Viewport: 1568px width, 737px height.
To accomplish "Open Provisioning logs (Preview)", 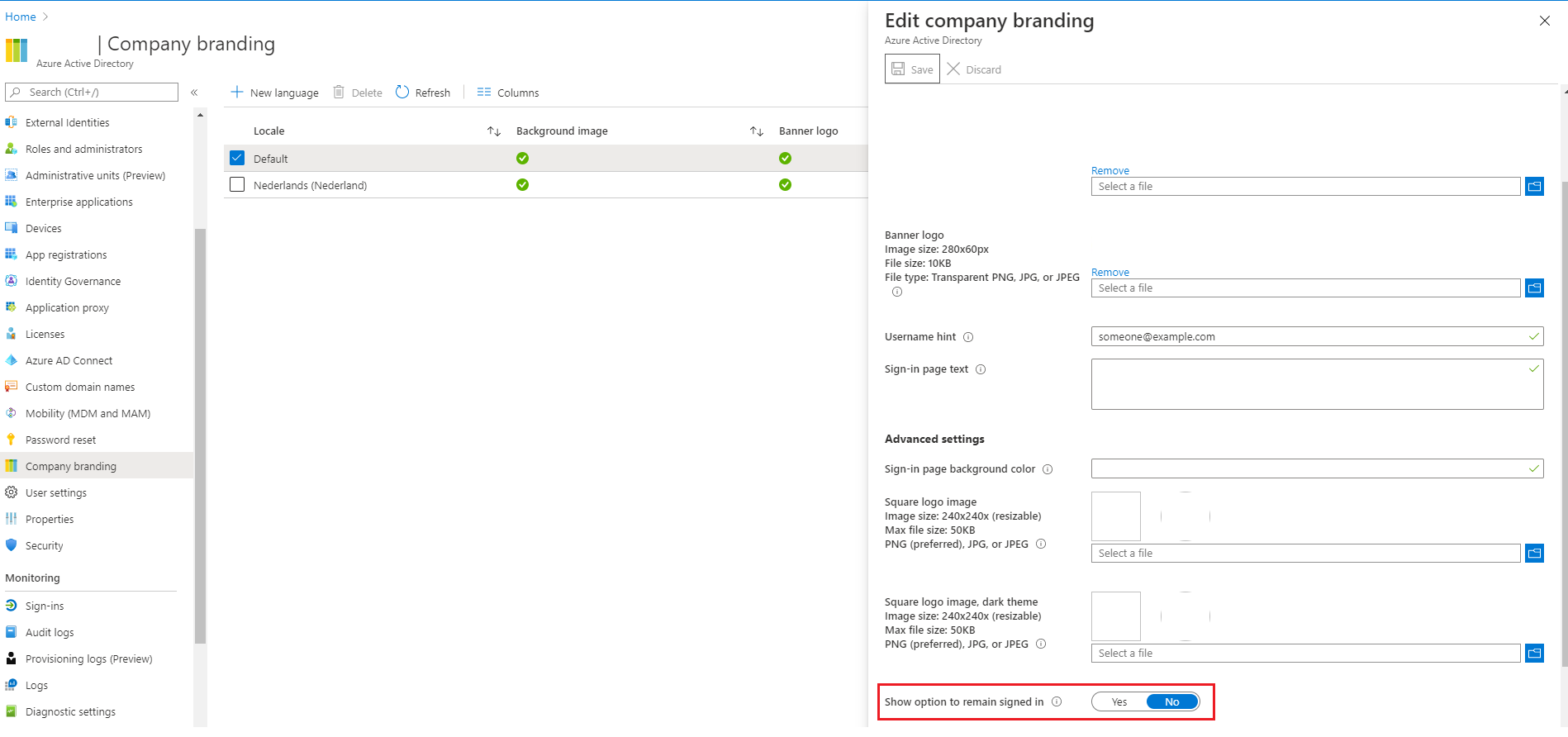I will tap(88, 659).
